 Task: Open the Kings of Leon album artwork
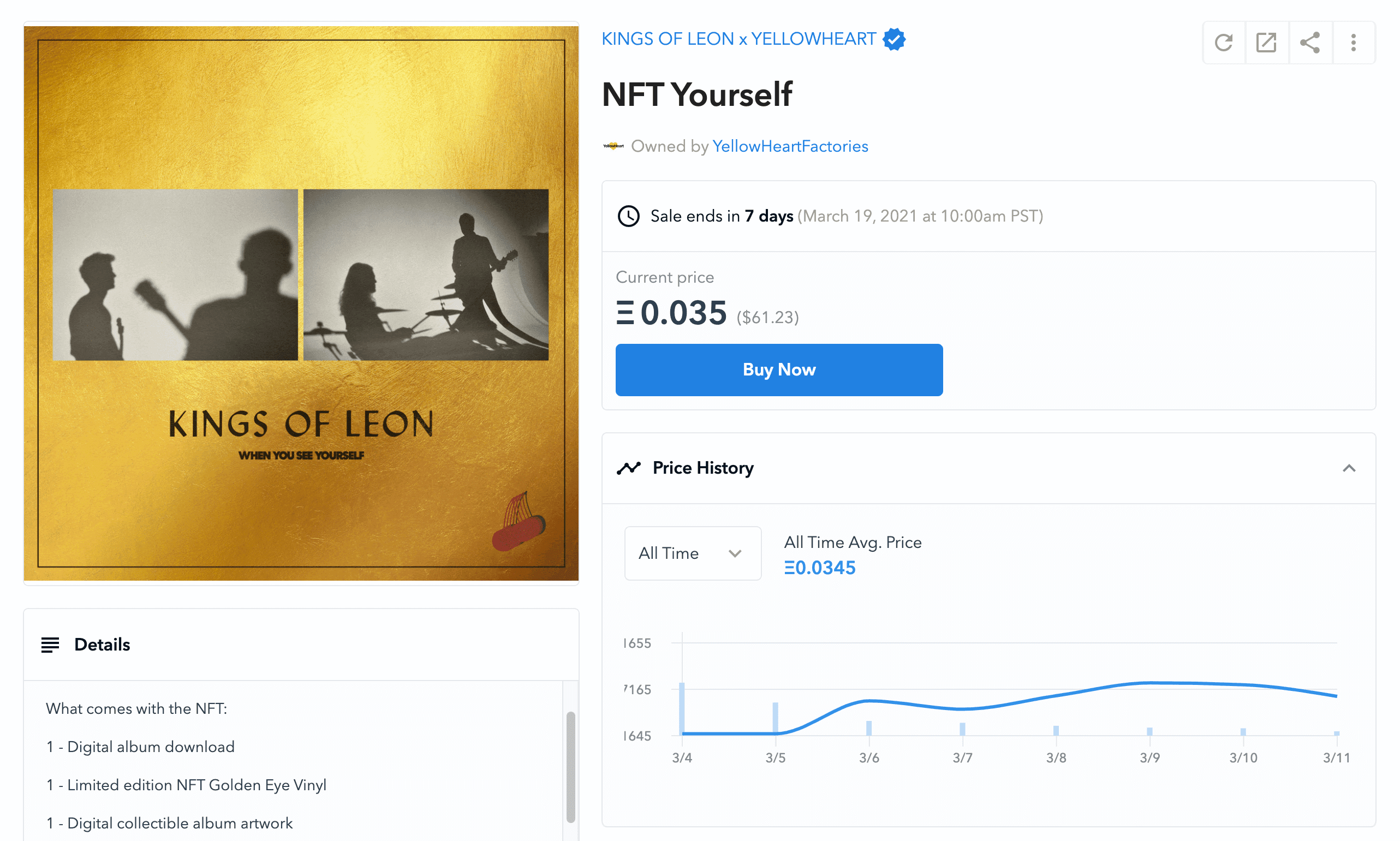(301, 303)
